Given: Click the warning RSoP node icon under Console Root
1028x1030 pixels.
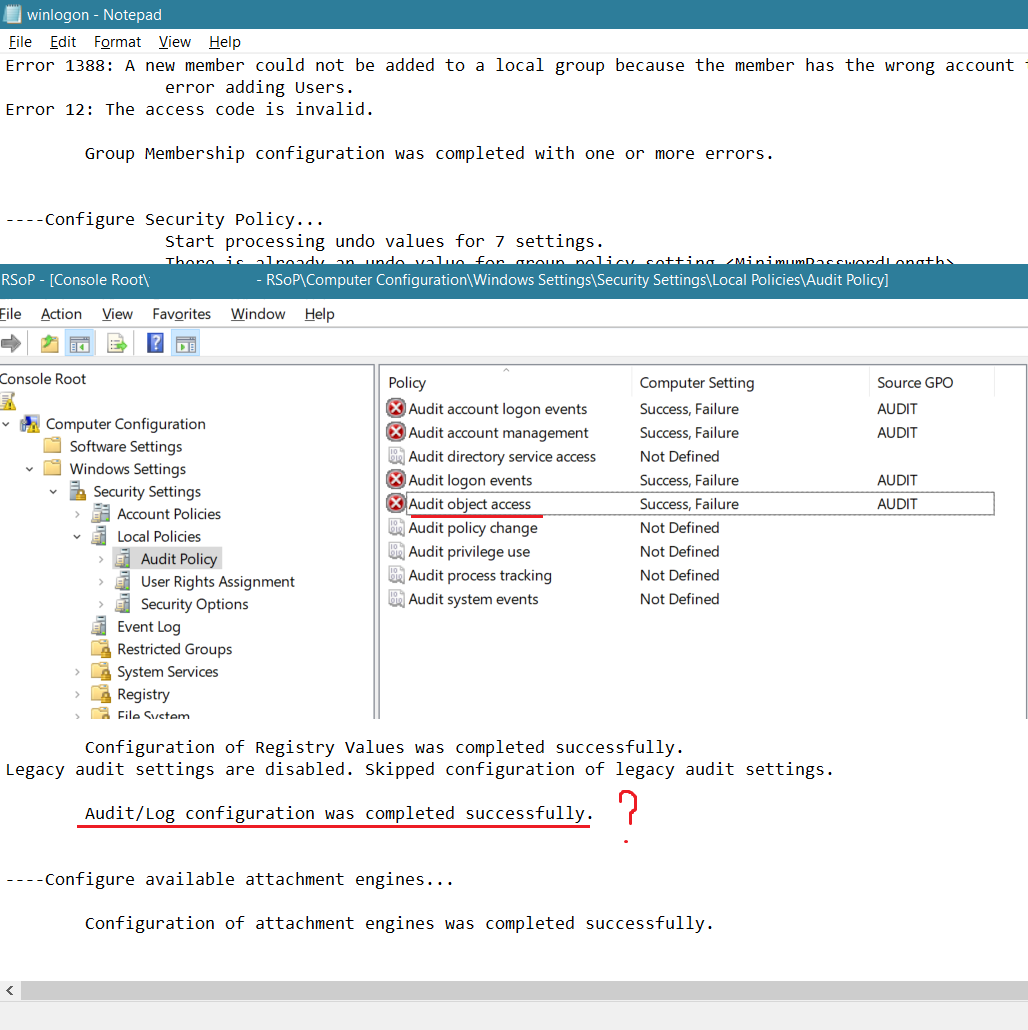Looking at the screenshot, I should pyautogui.click(x=9, y=401).
